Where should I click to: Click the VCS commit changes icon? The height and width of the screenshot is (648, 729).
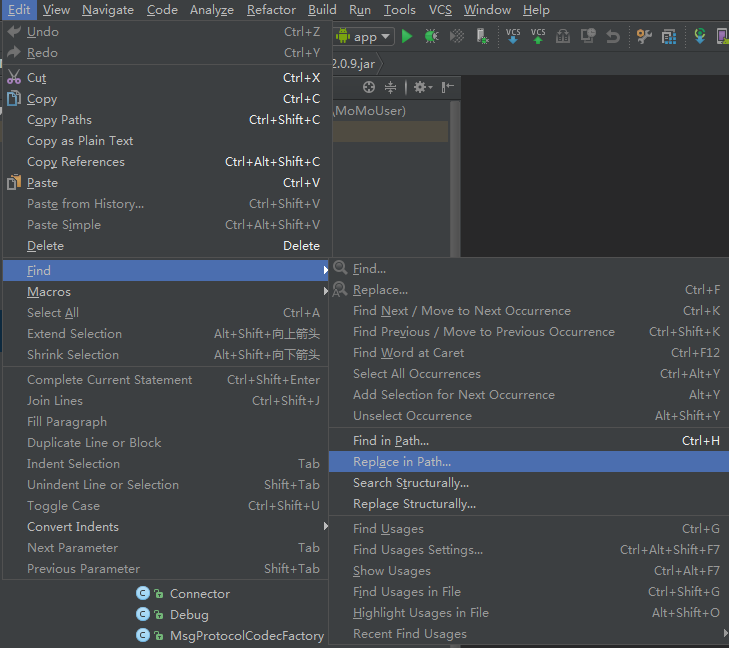[x=538, y=36]
